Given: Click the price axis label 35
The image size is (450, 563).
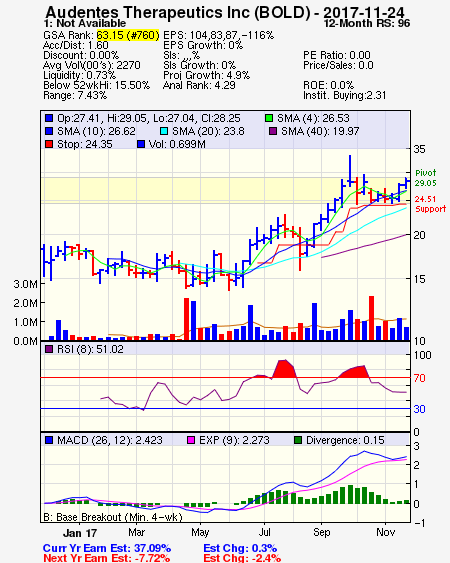Looking at the screenshot, I should pyautogui.click(x=419, y=149).
